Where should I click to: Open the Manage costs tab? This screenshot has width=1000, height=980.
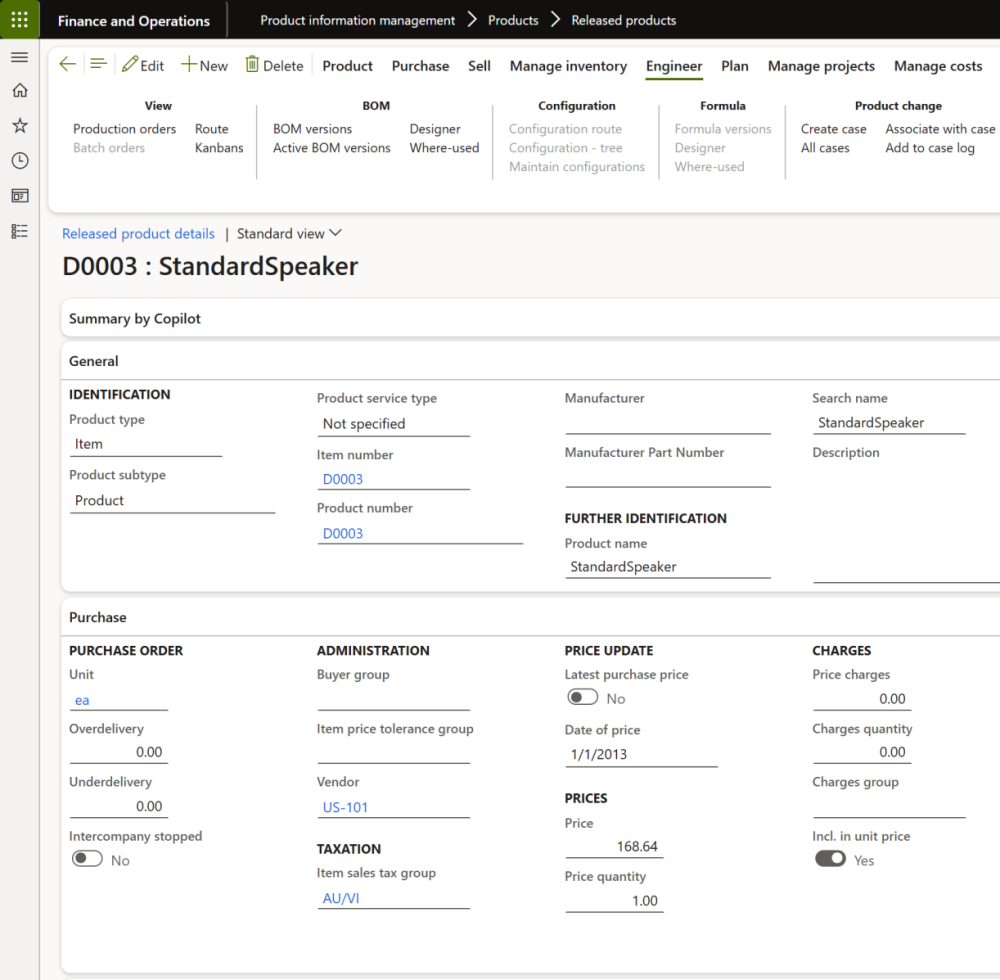click(x=938, y=66)
